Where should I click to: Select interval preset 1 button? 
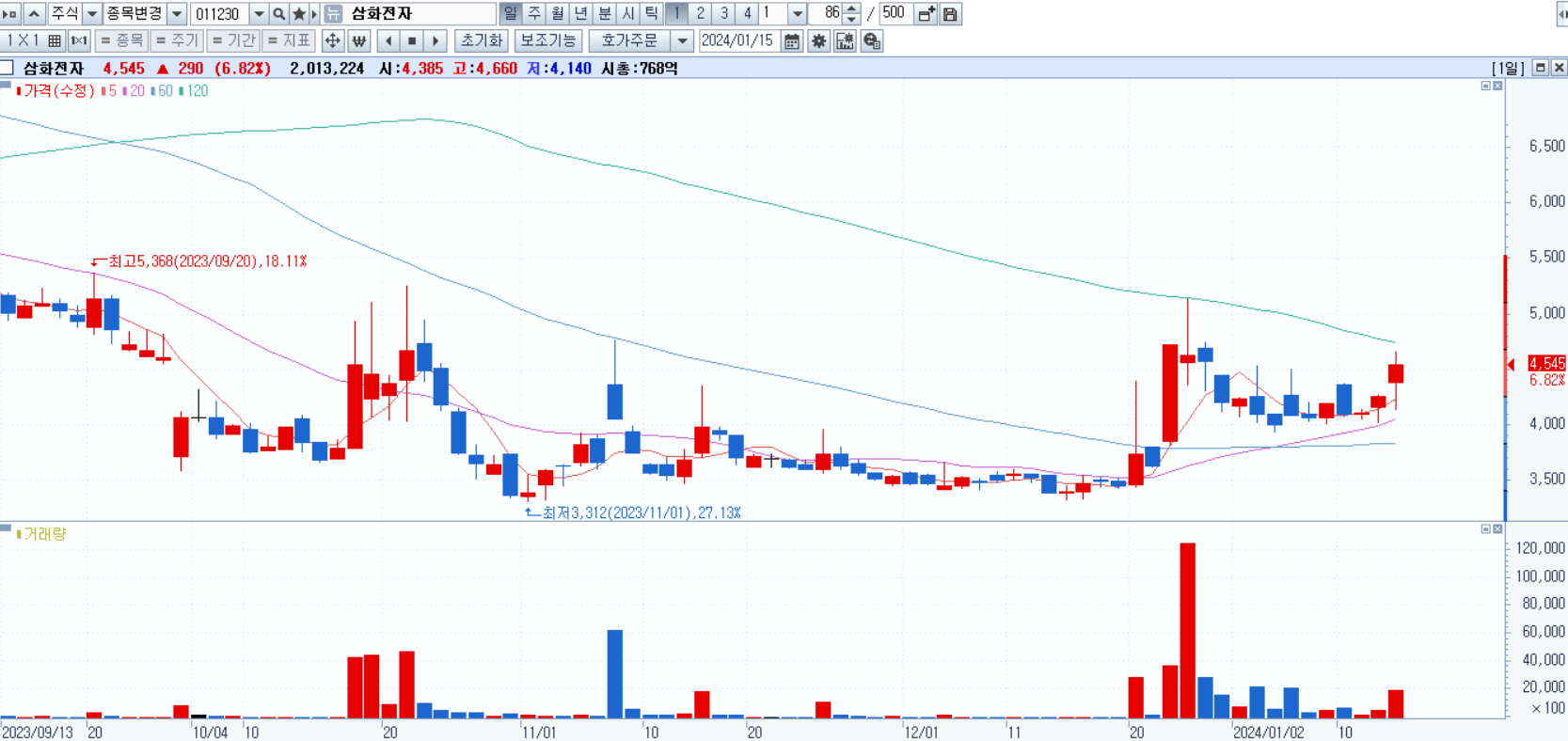(x=676, y=14)
